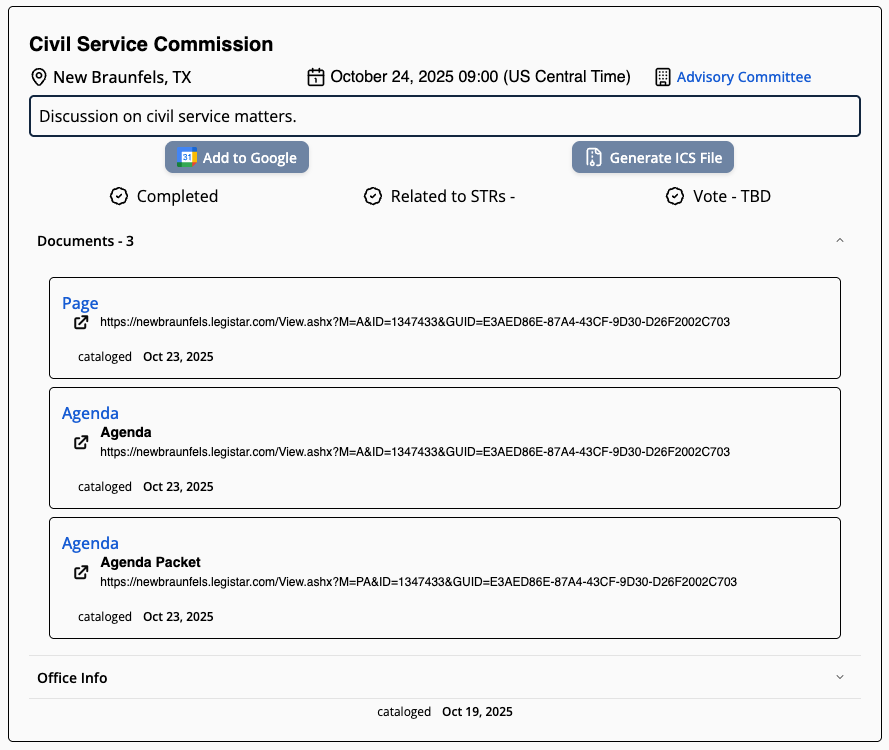Click the Vote - TBD text

[732, 196]
